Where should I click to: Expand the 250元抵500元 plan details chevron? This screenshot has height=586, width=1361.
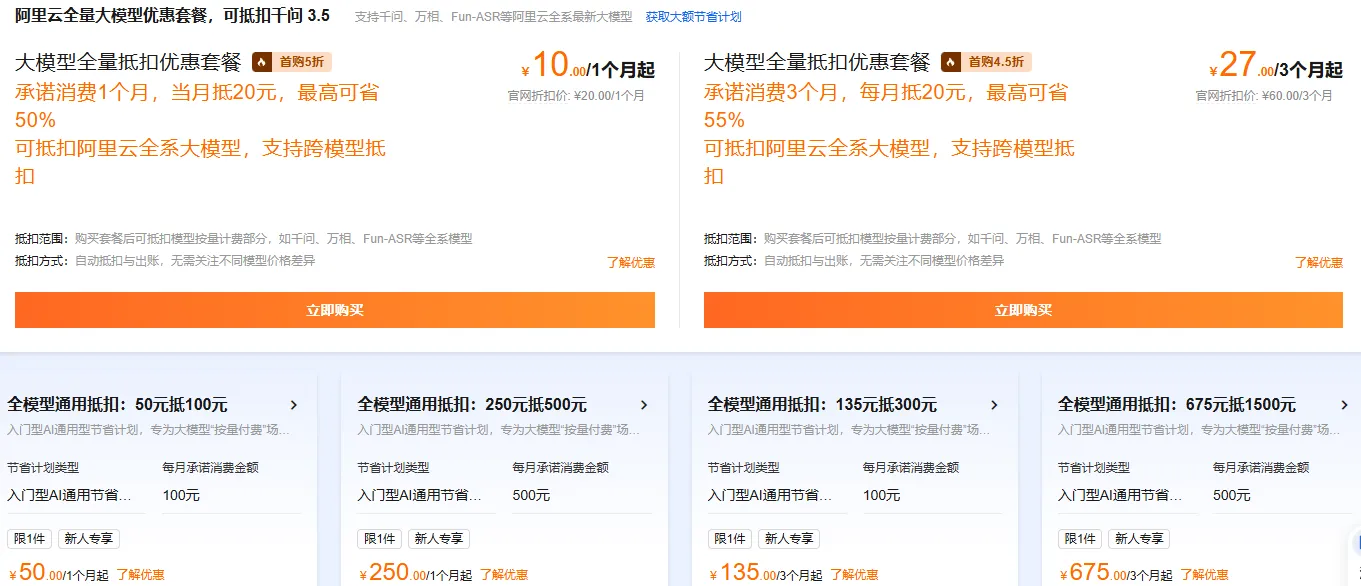tap(645, 405)
